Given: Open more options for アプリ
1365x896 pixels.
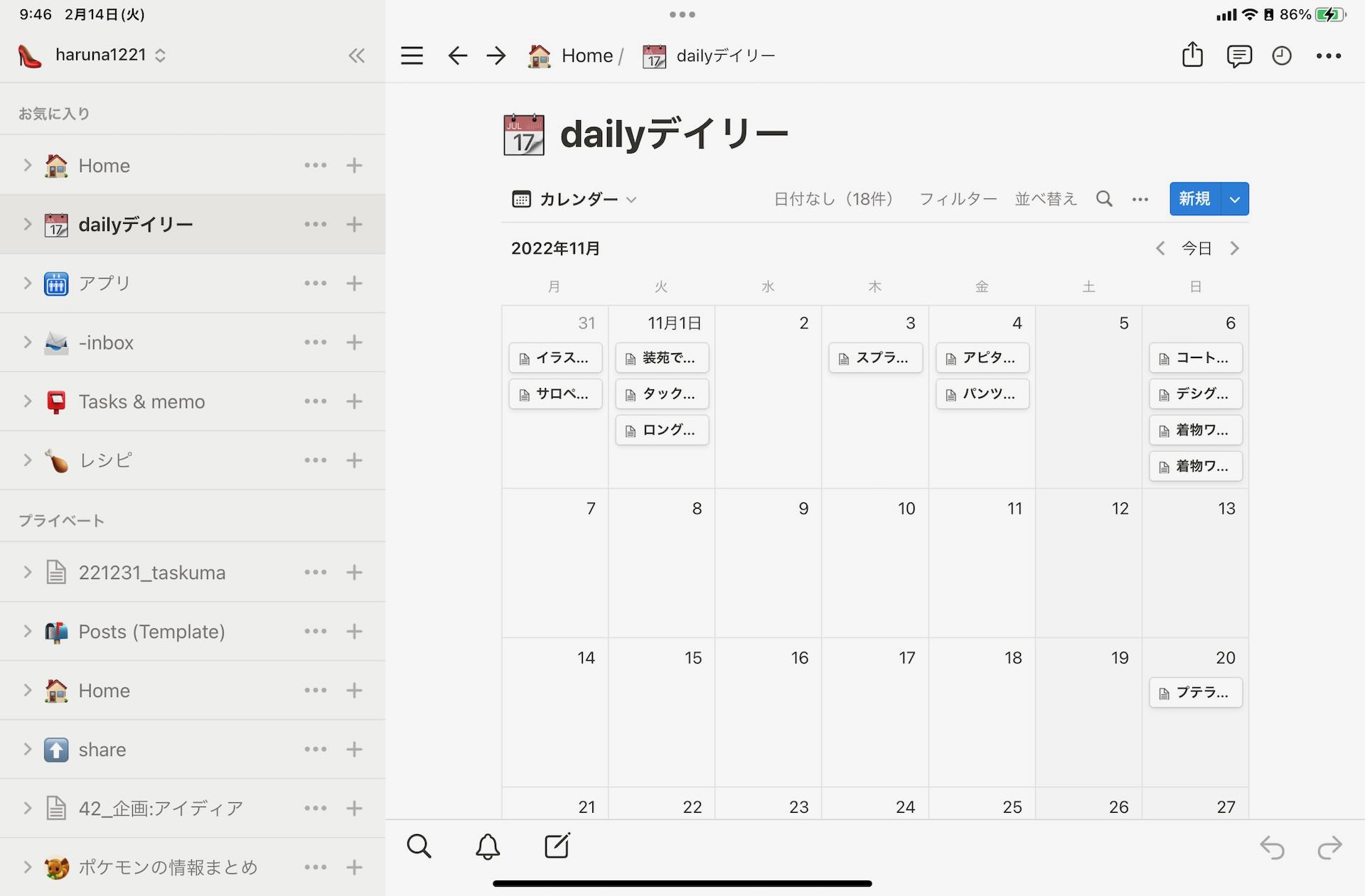Looking at the screenshot, I should [x=316, y=284].
